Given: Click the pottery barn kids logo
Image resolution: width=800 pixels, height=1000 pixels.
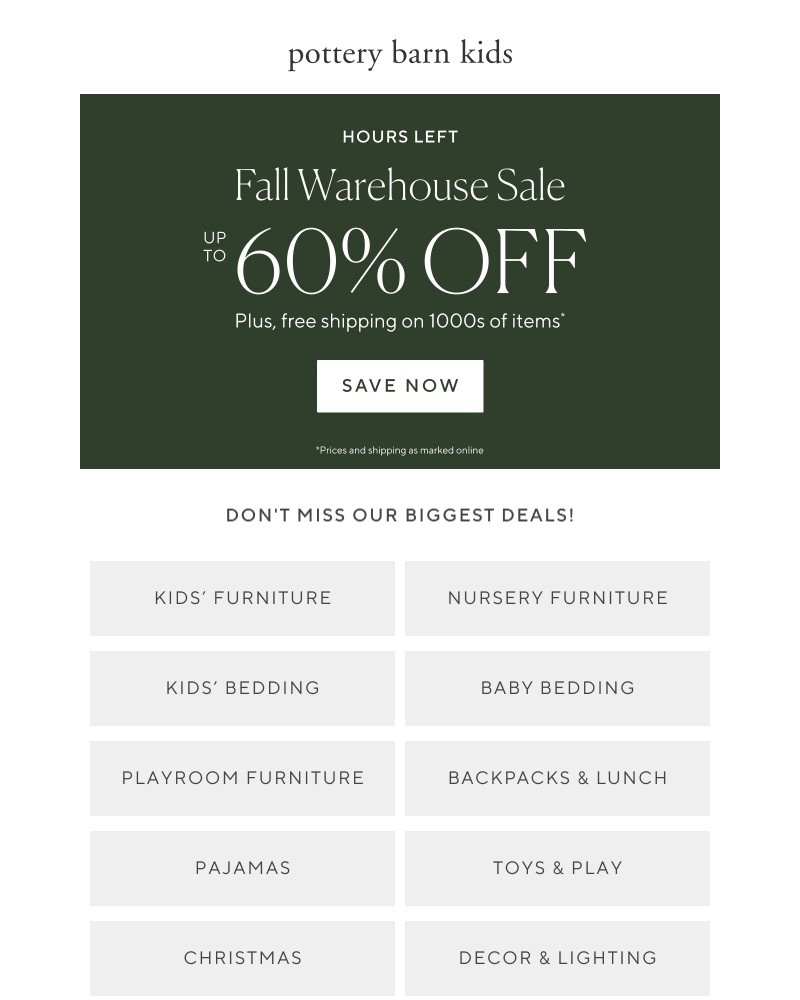Looking at the screenshot, I should (400, 53).
